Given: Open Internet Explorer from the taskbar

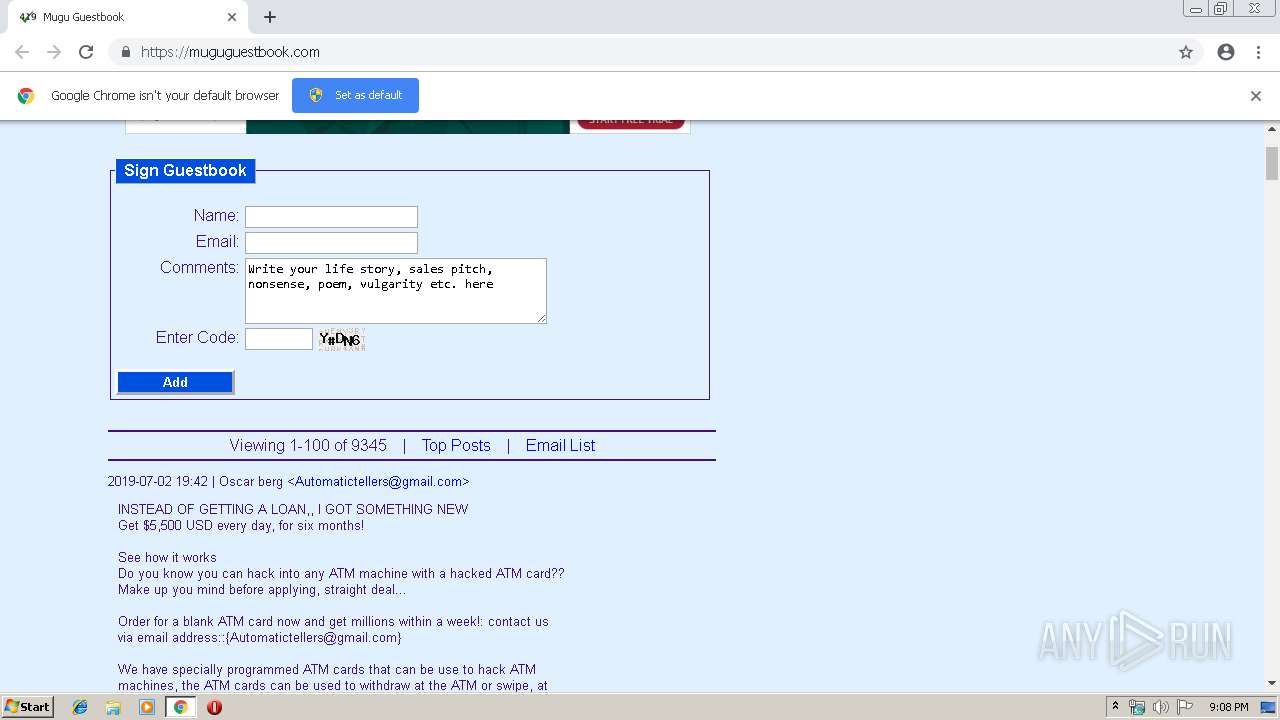Looking at the screenshot, I should pyautogui.click(x=80, y=707).
